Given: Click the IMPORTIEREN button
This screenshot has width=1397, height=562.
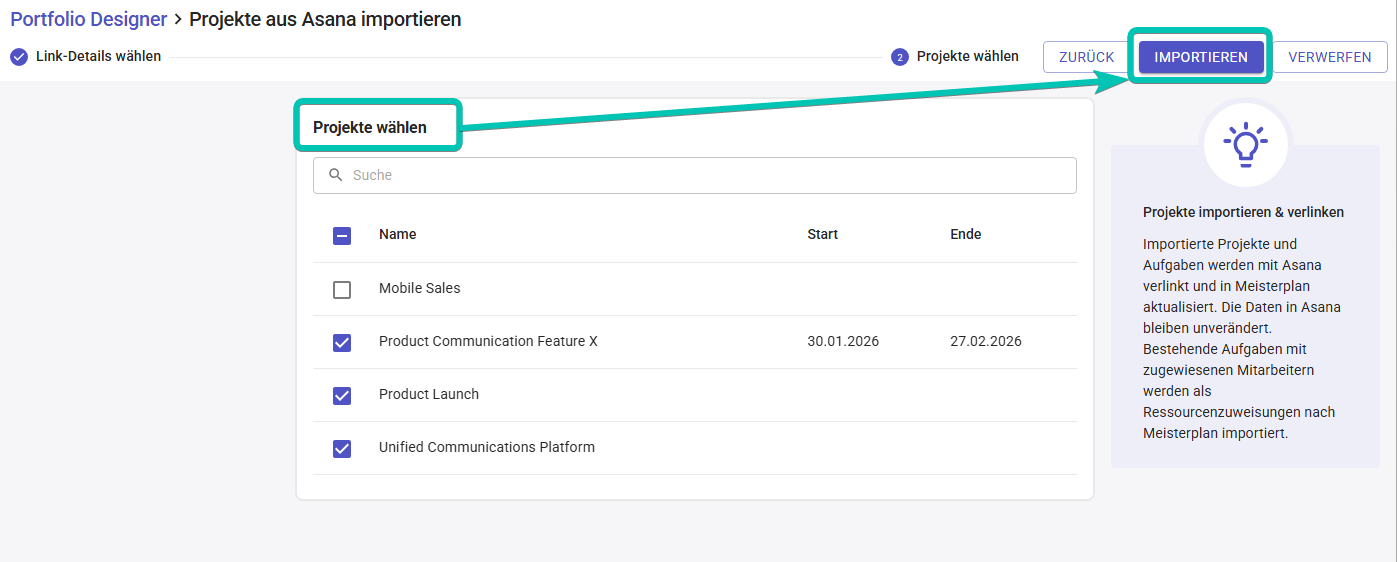Looking at the screenshot, I should [1200, 57].
